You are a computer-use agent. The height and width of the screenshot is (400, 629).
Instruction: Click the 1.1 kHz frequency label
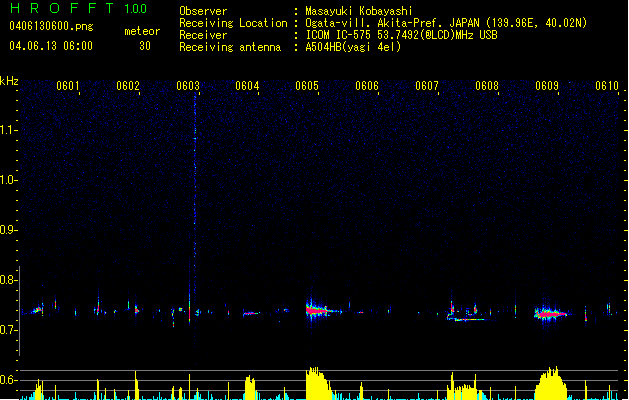point(8,130)
